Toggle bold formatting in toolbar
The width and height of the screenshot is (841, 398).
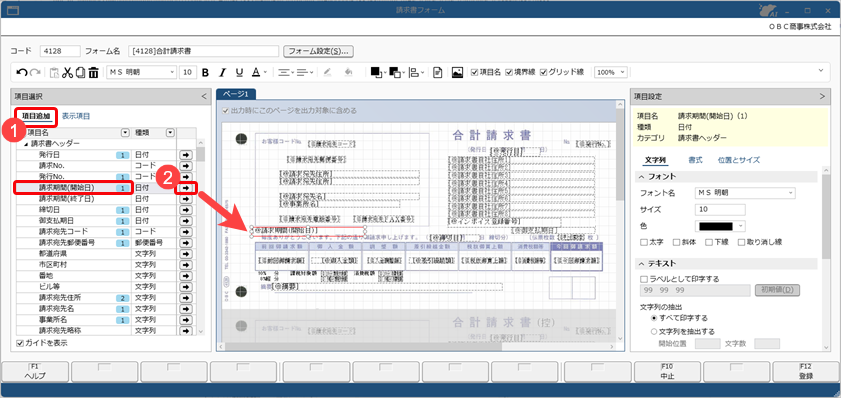point(205,72)
